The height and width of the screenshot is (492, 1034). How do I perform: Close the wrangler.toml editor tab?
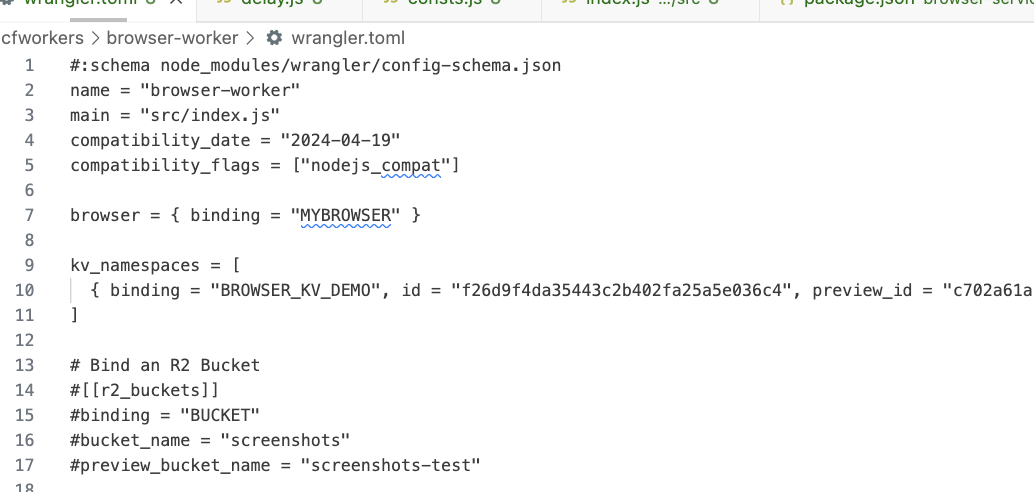[x=176, y=2]
